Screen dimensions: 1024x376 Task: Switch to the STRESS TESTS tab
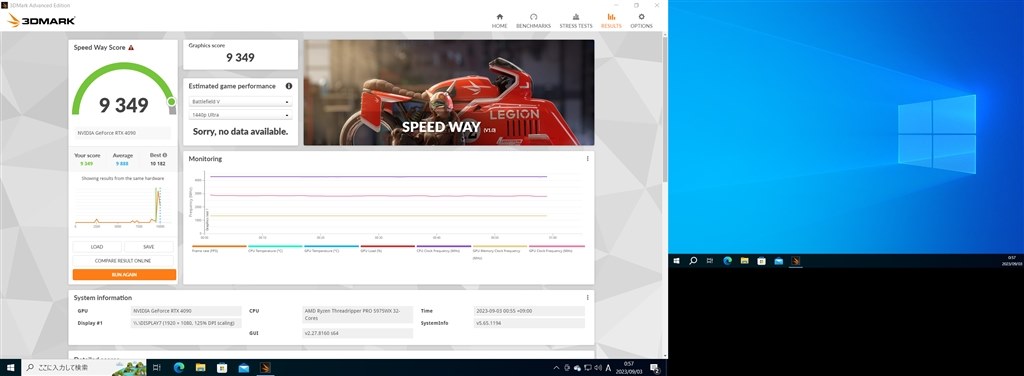tap(576, 20)
